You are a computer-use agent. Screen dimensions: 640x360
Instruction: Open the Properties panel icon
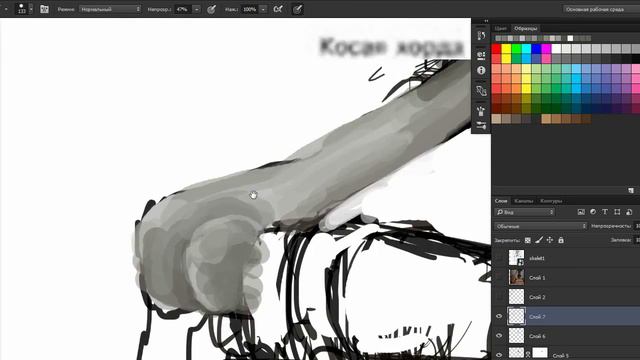point(481,55)
